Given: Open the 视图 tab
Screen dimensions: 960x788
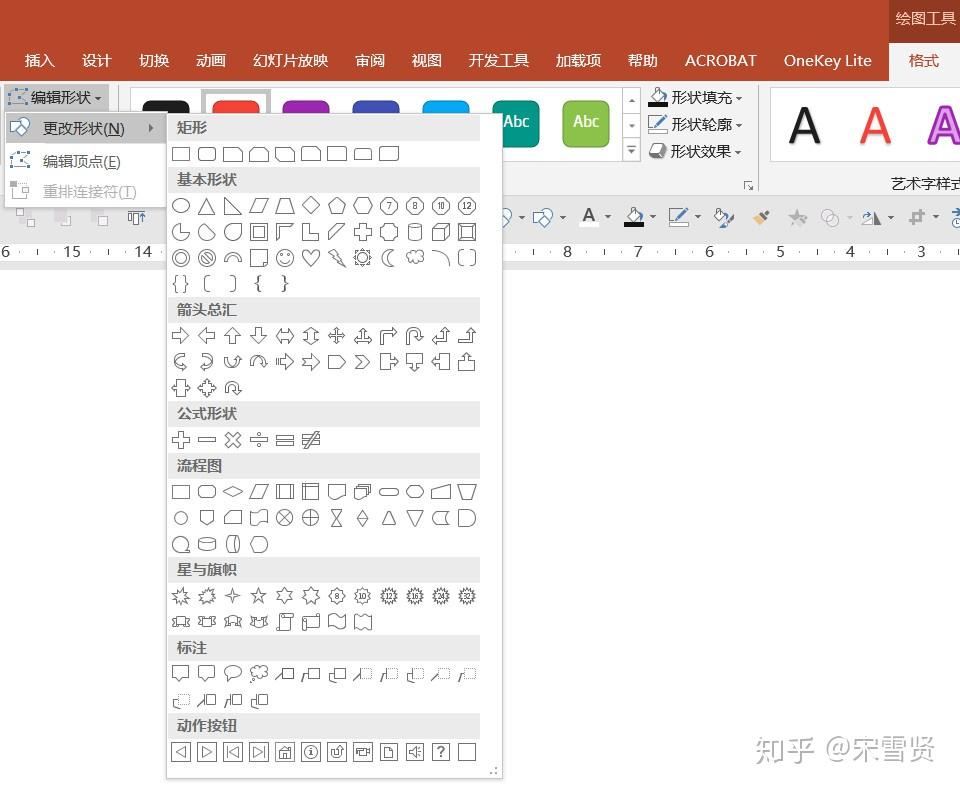Looking at the screenshot, I should [426, 61].
